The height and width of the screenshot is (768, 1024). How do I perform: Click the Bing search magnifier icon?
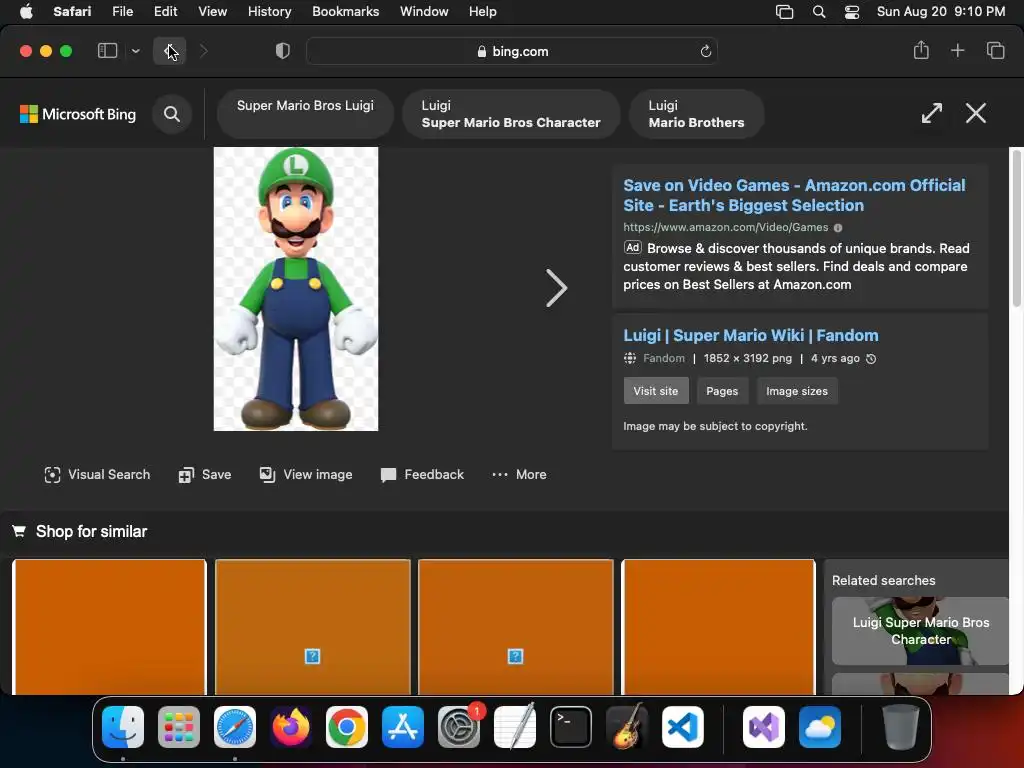pyautogui.click(x=172, y=114)
